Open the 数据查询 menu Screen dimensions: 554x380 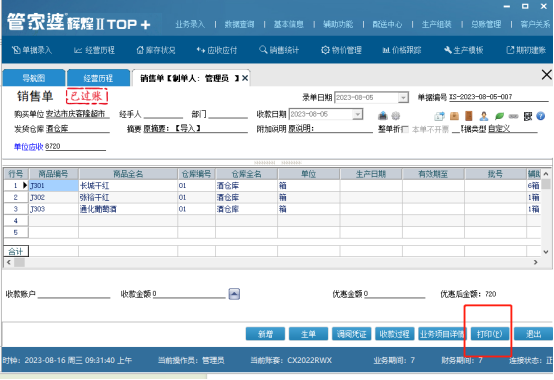[239, 24]
